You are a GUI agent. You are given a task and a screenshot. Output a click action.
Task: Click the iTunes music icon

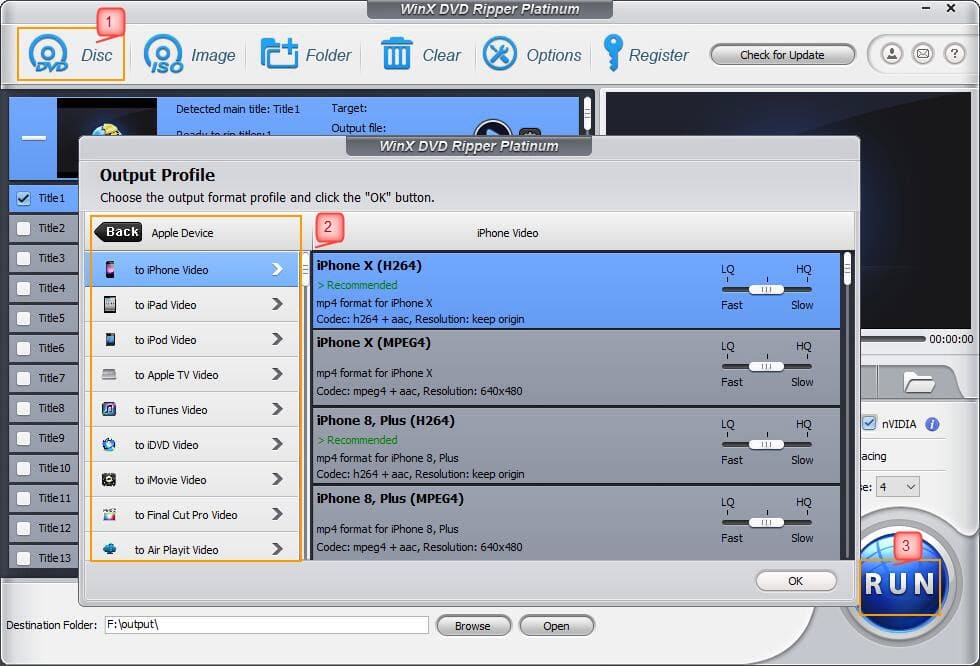point(109,409)
